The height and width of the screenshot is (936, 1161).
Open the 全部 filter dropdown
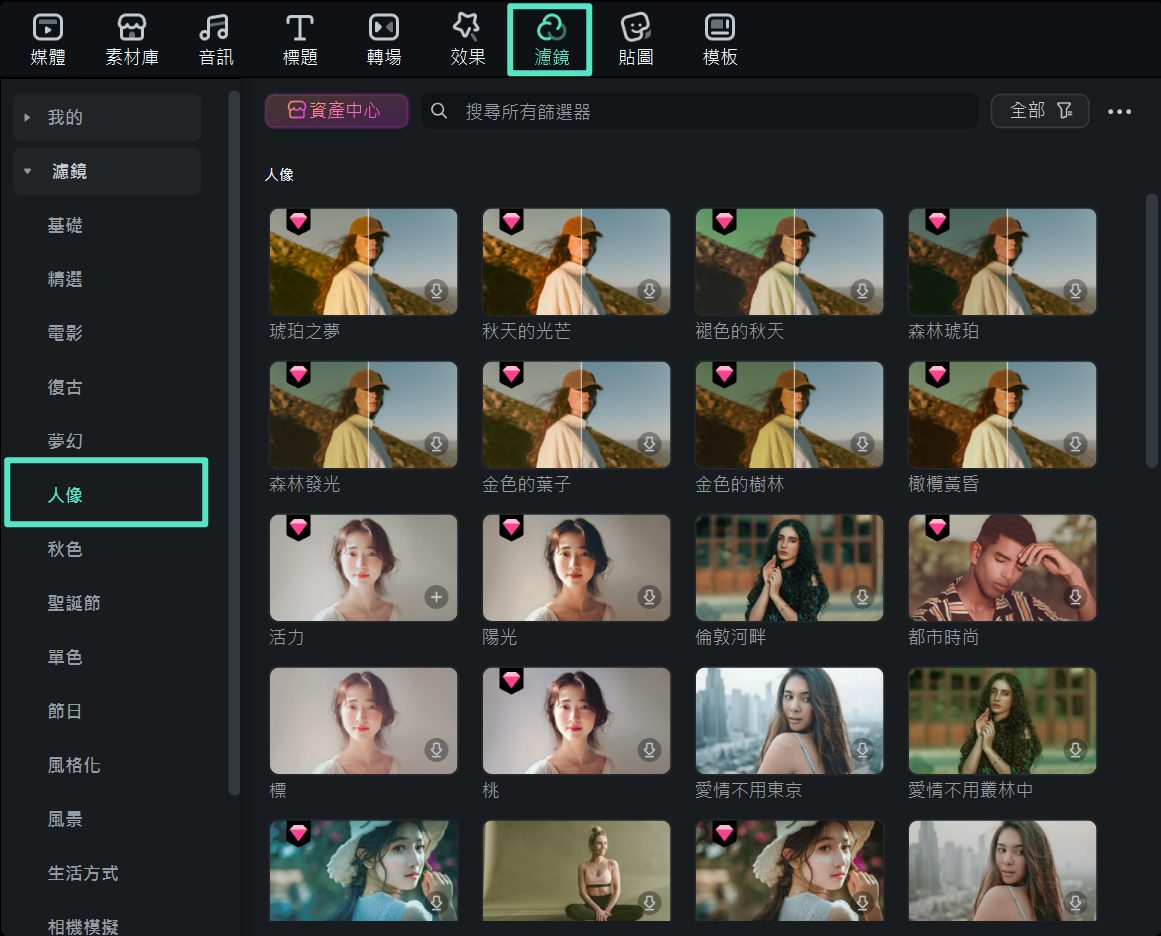click(x=1039, y=111)
